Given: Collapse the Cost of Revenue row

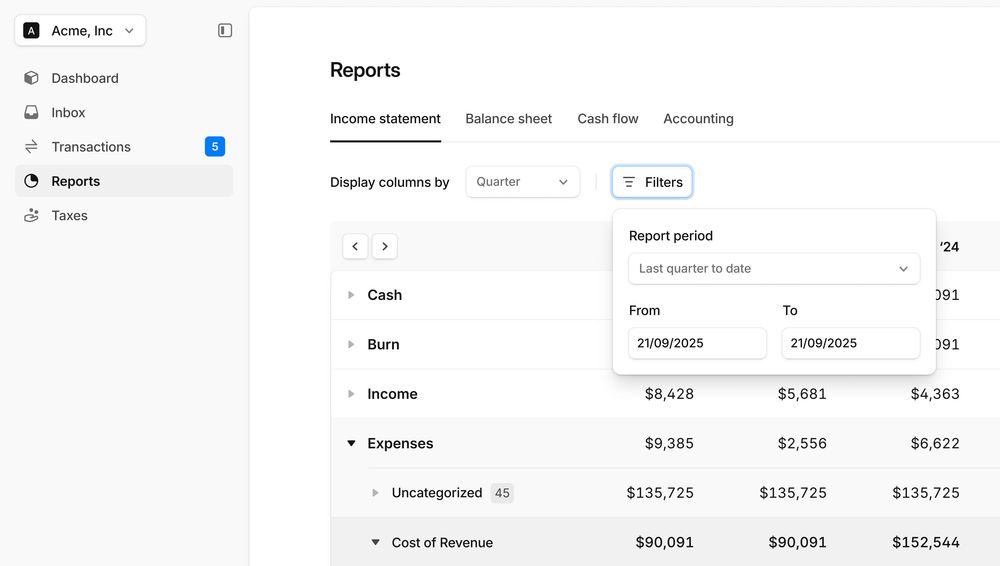Looking at the screenshot, I should click(x=375, y=542).
